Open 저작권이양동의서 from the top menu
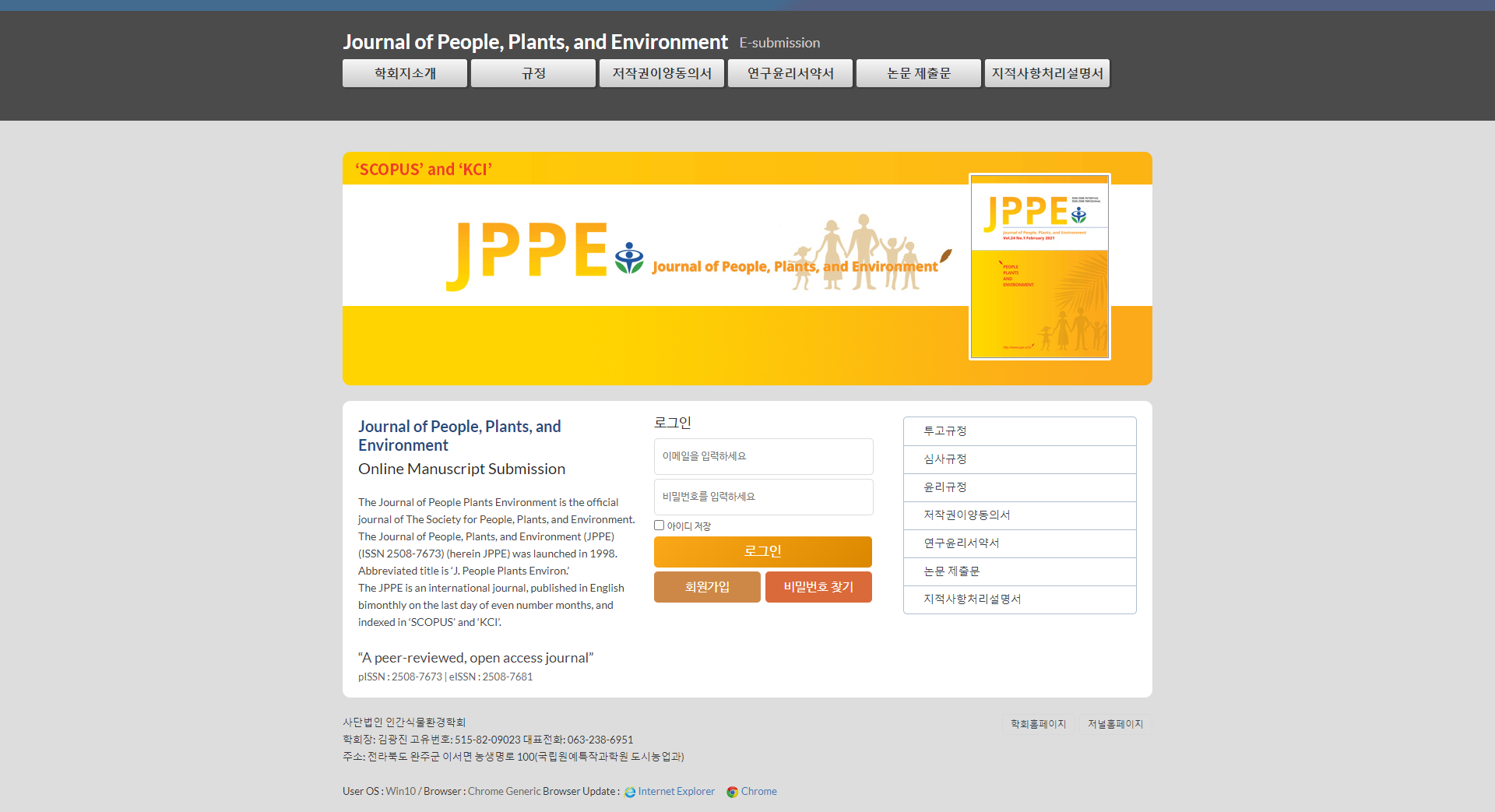This screenshot has width=1495, height=812. pyautogui.click(x=661, y=72)
